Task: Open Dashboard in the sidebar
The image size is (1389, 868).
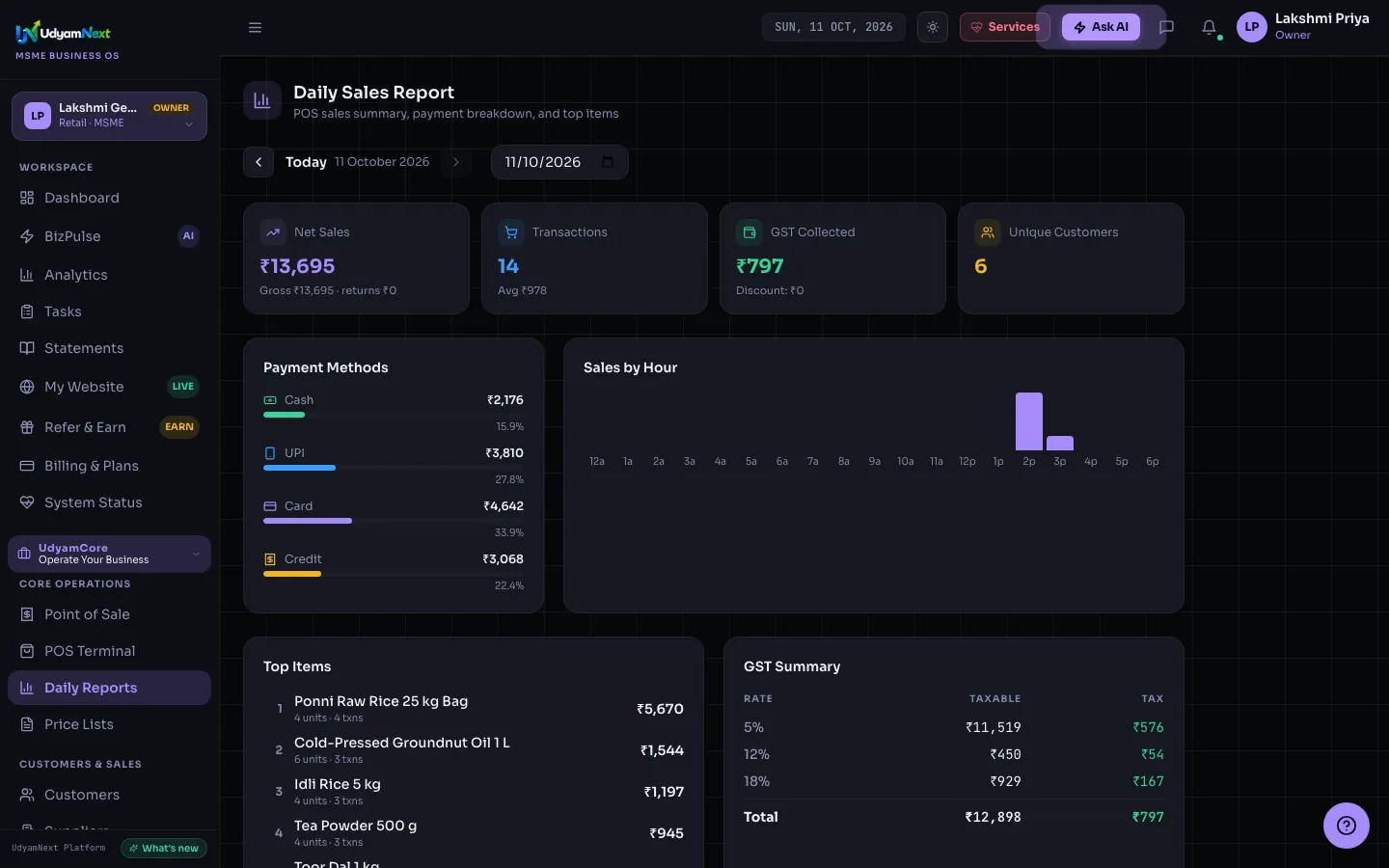Action: [109, 198]
